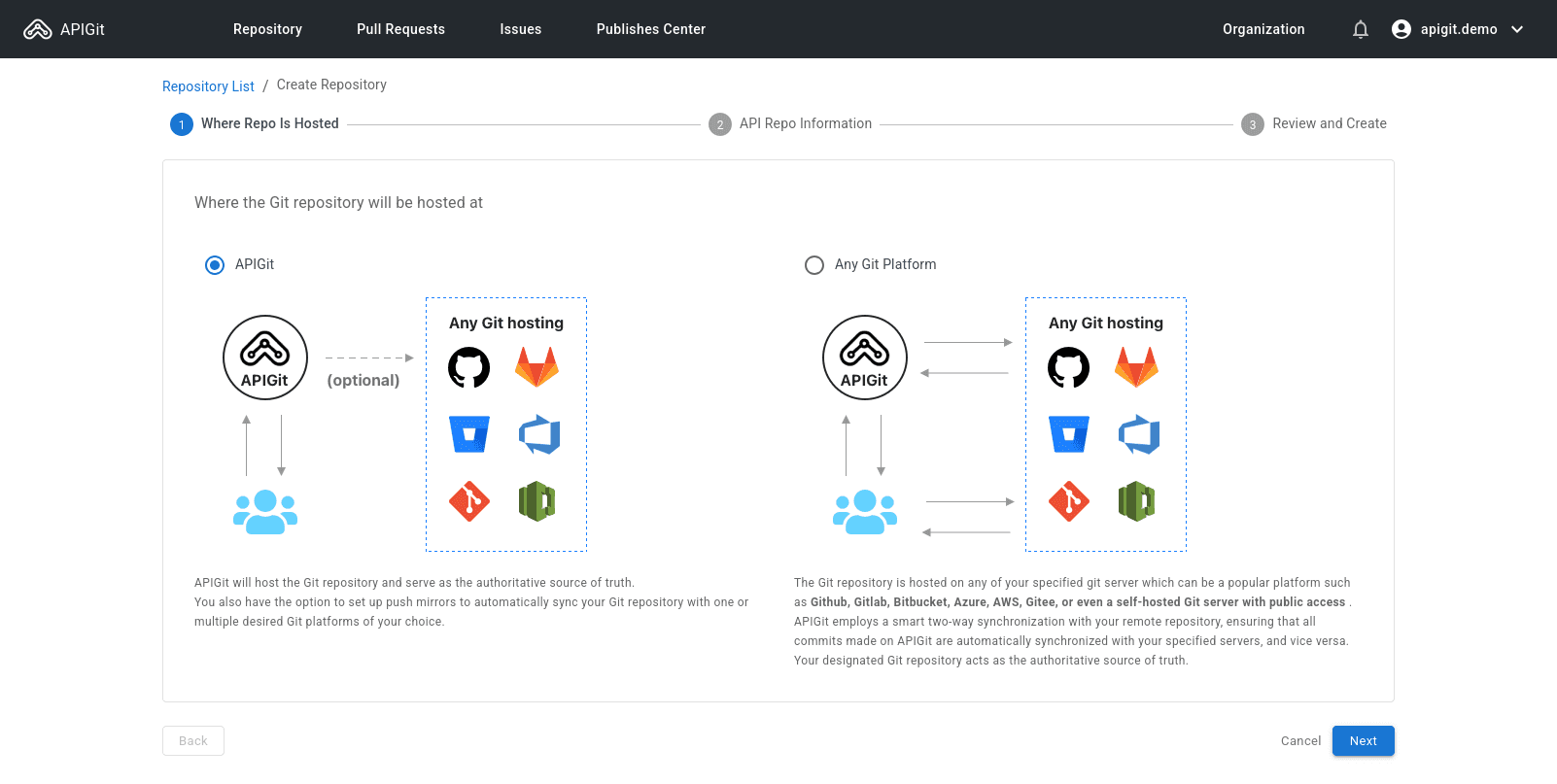Click the AWS CodeCommit icon in right diagram

1136,501
